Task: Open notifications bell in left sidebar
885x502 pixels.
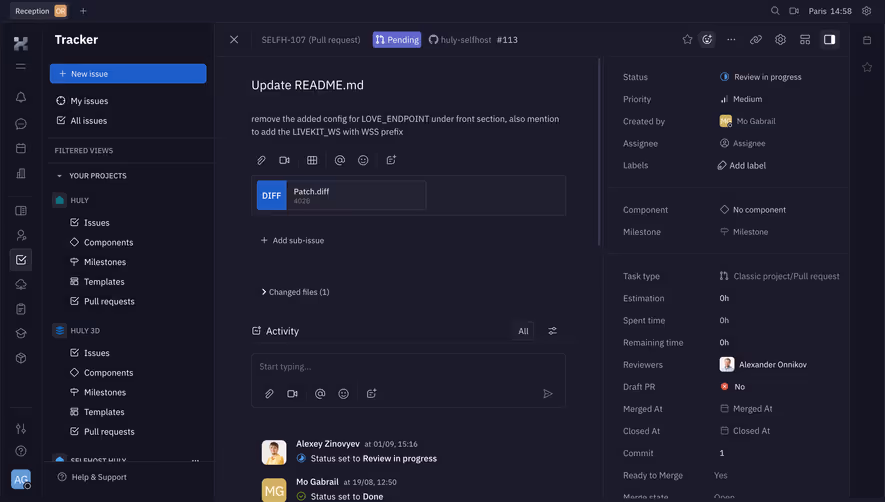Action: click(x=21, y=97)
